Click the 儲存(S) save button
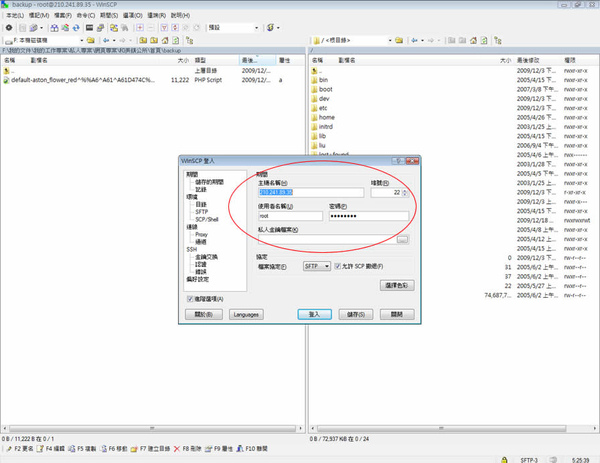This screenshot has height=463, width=600. point(356,314)
